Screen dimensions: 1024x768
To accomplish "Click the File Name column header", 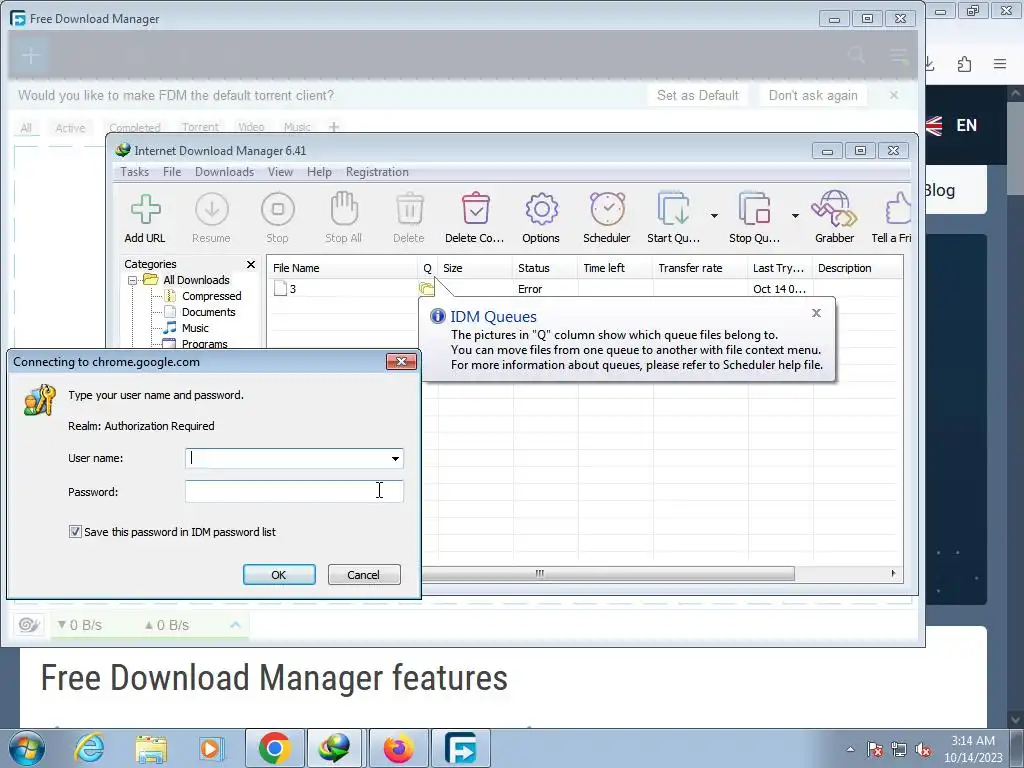I will click(x=342, y=268).
